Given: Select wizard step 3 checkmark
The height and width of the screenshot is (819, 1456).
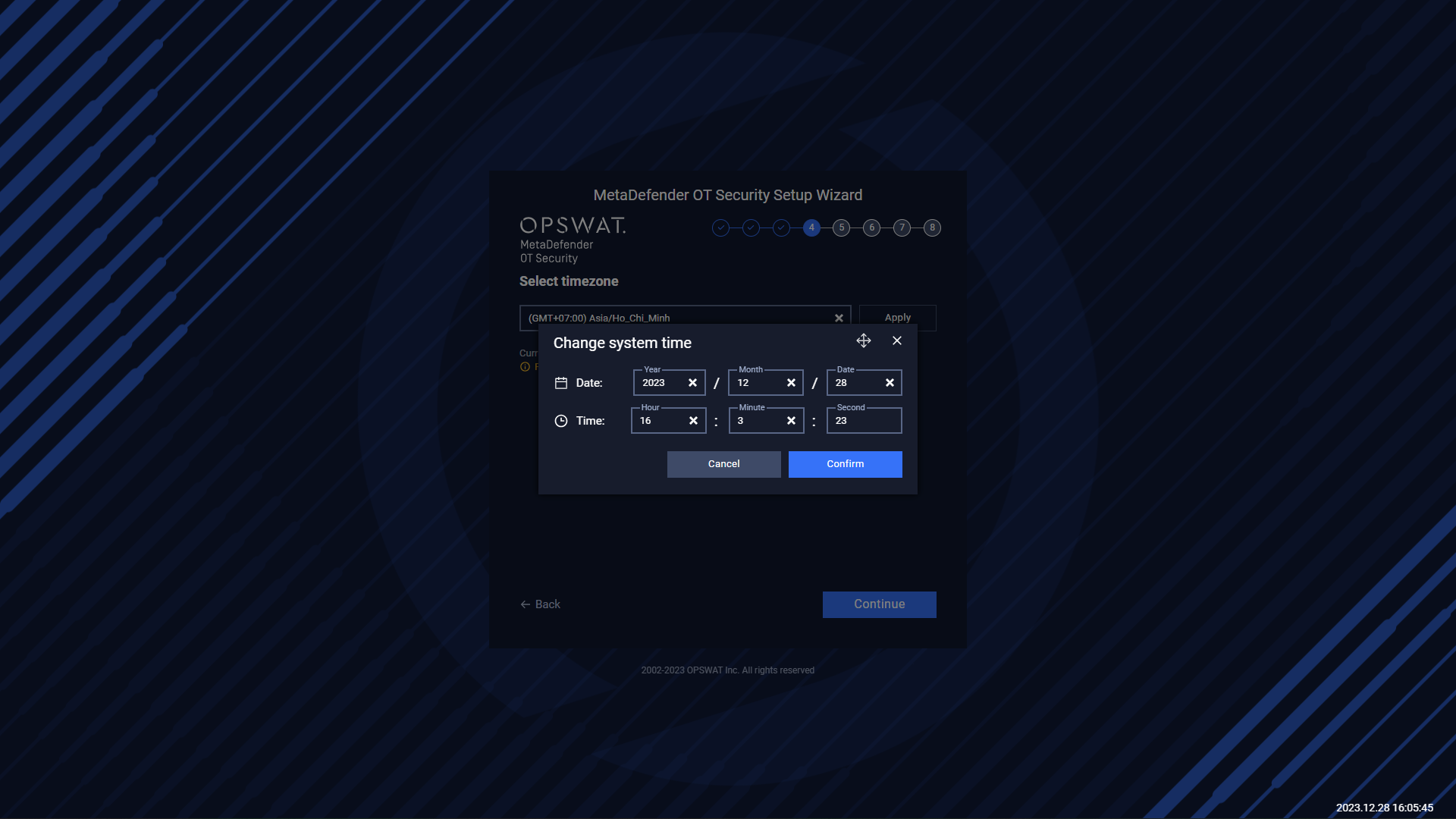Looking at the screenshot, I should pyautogui.click(x=781, y=227).
